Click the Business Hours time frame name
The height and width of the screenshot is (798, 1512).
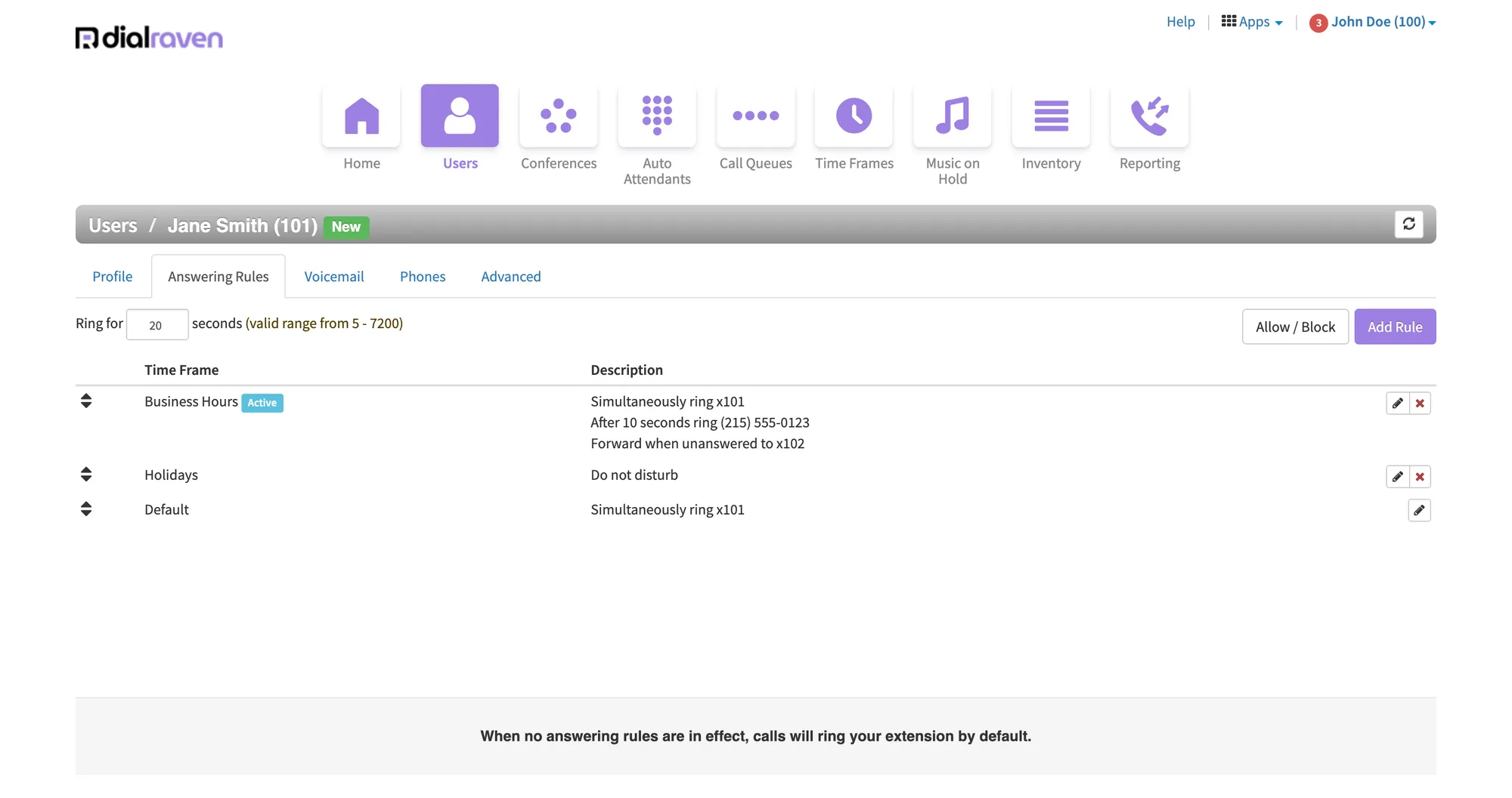pyautogui.click(x=191, y=401)
